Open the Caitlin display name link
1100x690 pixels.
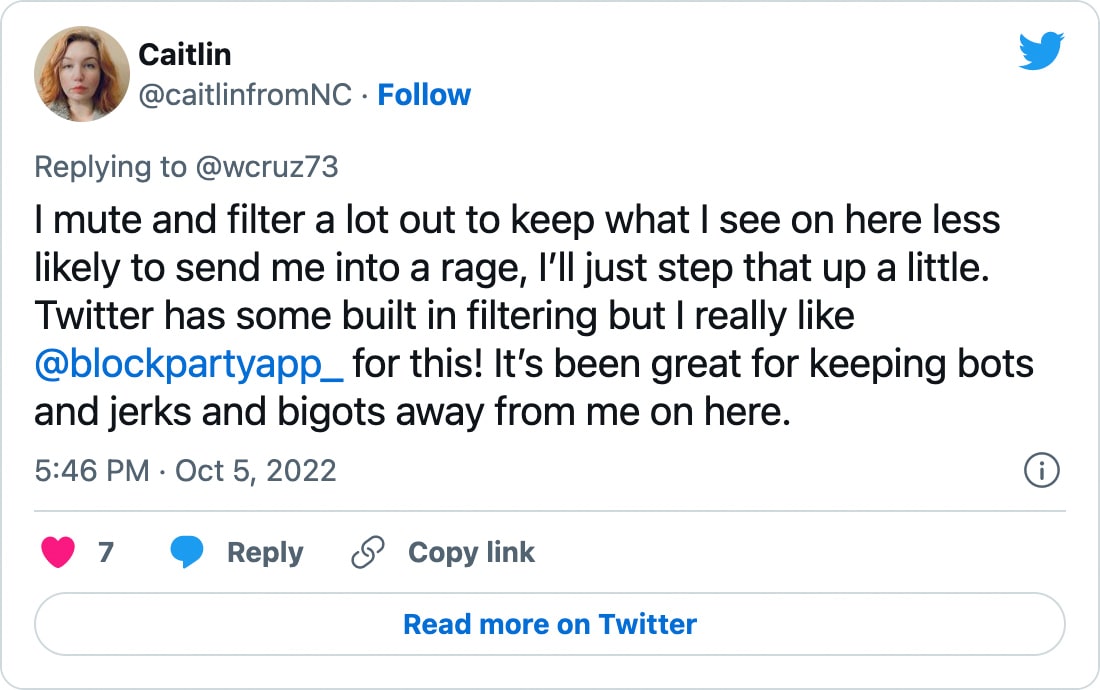(x=185, y=54)
